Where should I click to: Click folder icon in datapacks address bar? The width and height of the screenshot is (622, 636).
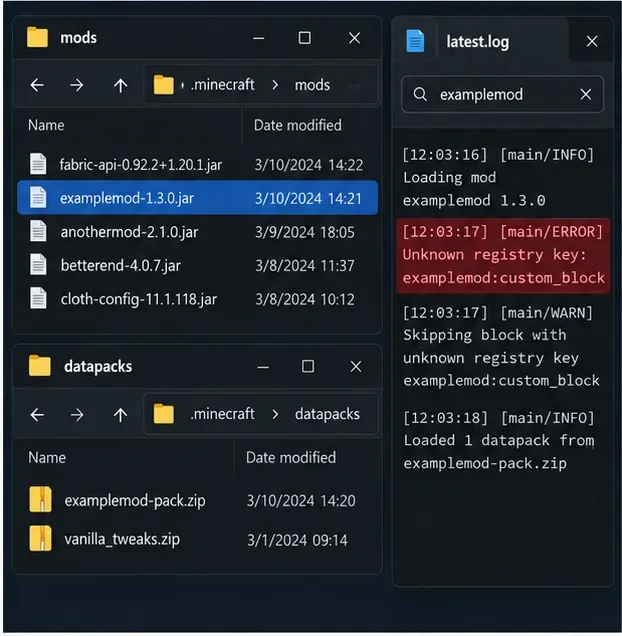pyautogui.click(x=164, y=414)
